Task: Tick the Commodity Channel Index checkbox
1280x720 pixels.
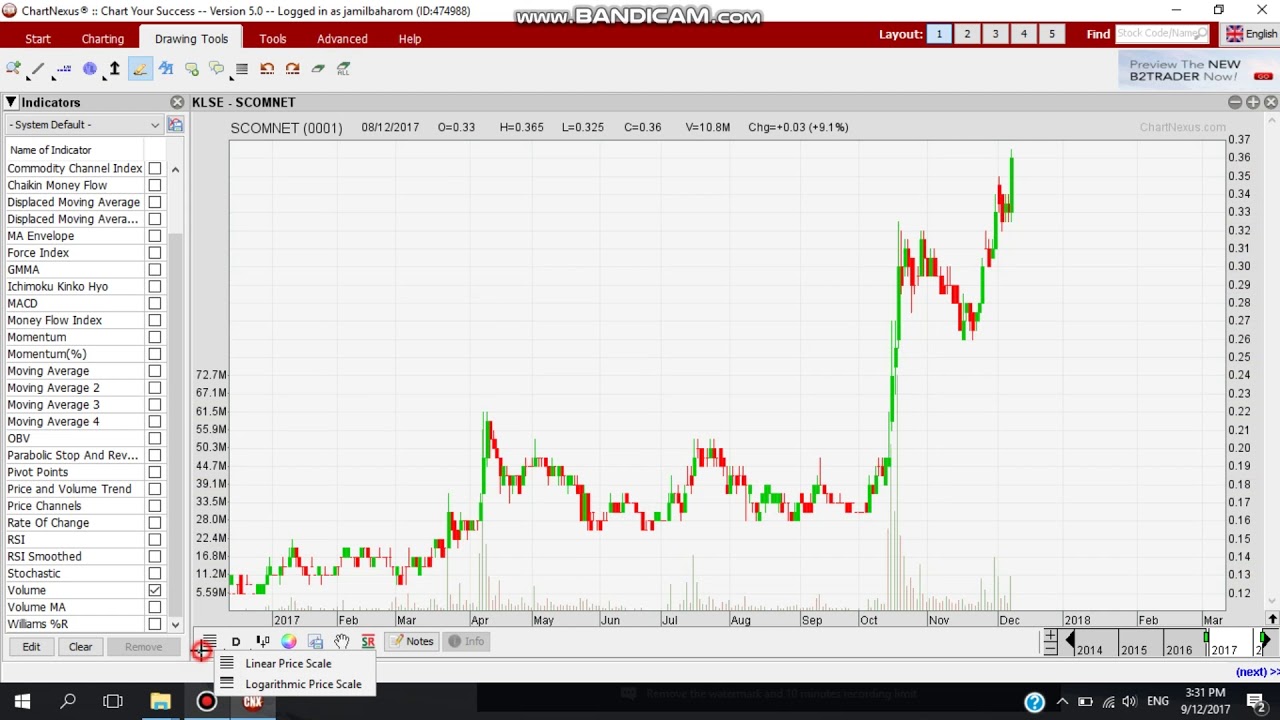Action: (x=155, y=168)
